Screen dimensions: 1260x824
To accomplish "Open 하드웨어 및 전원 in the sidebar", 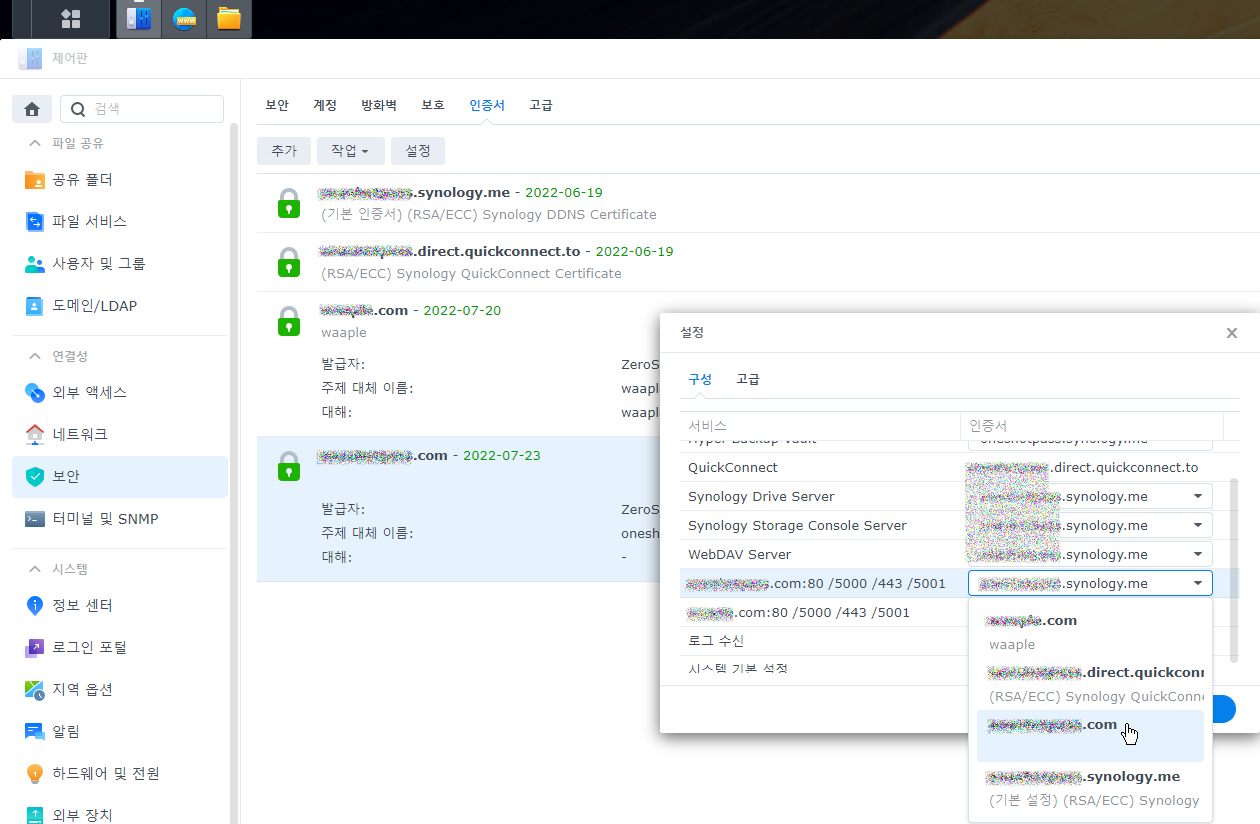I will 120,774.
